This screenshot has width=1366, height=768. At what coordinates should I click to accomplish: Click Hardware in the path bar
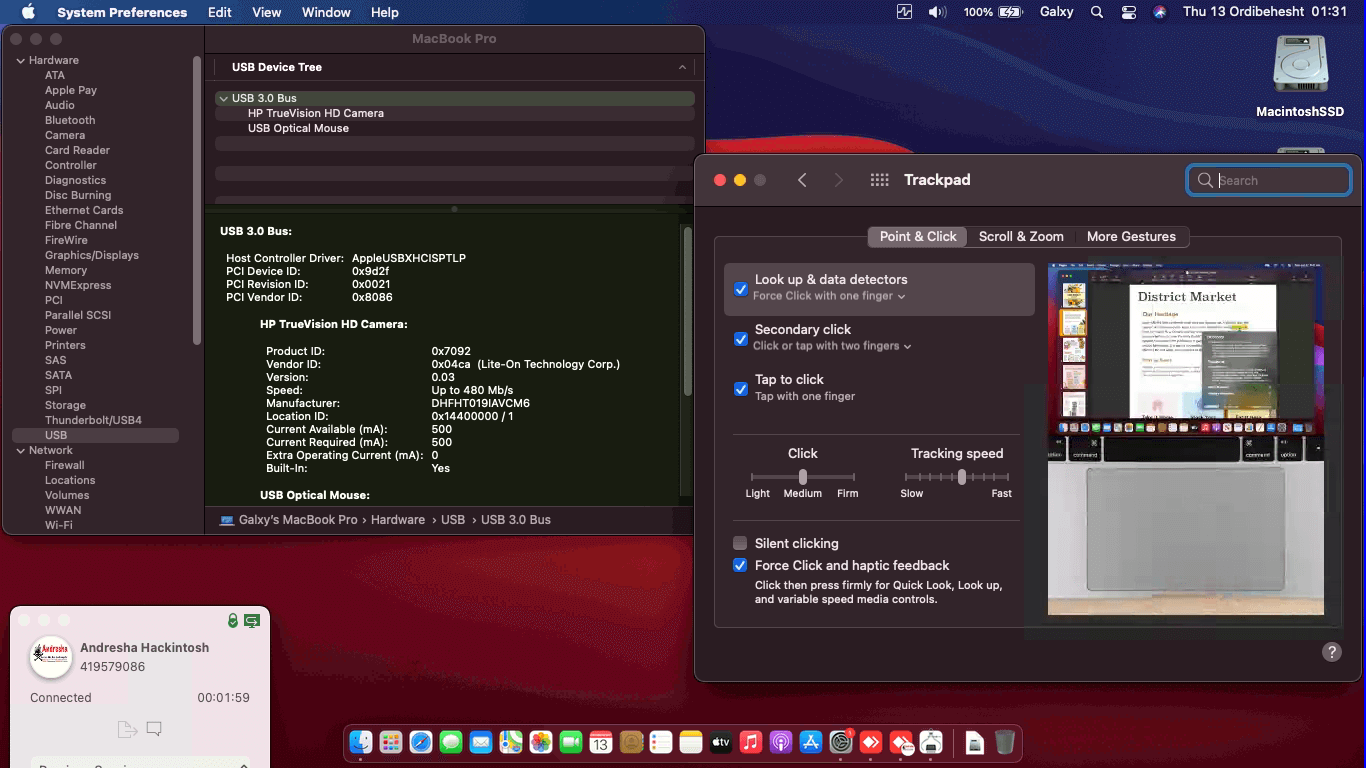coord(398,520)
